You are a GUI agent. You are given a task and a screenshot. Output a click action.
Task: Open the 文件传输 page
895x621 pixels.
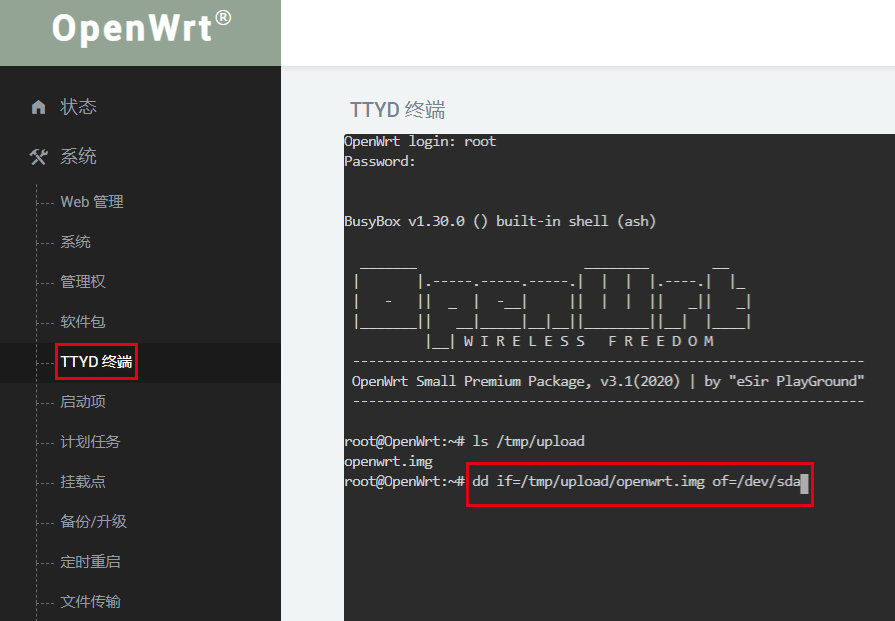[x=90, y=602]
